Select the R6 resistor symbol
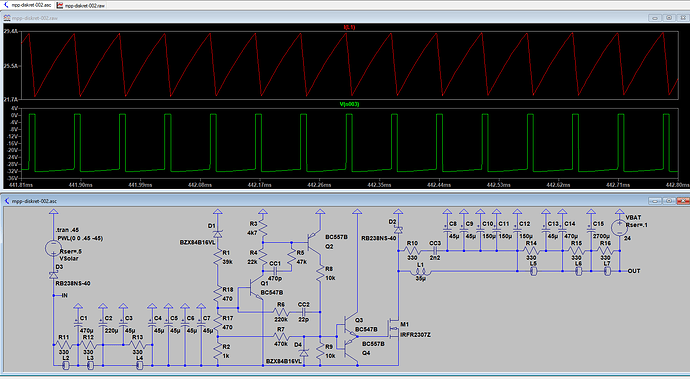 (x=281, y=312)
